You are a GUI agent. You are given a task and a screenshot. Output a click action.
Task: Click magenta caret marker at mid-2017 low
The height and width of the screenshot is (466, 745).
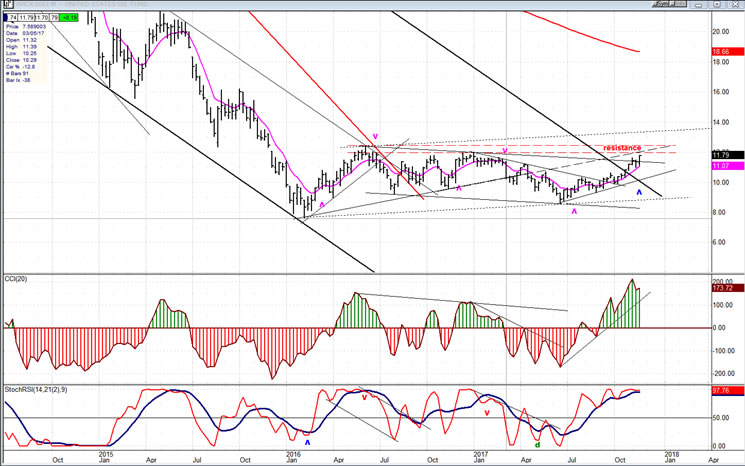click(x=574, y=211)
